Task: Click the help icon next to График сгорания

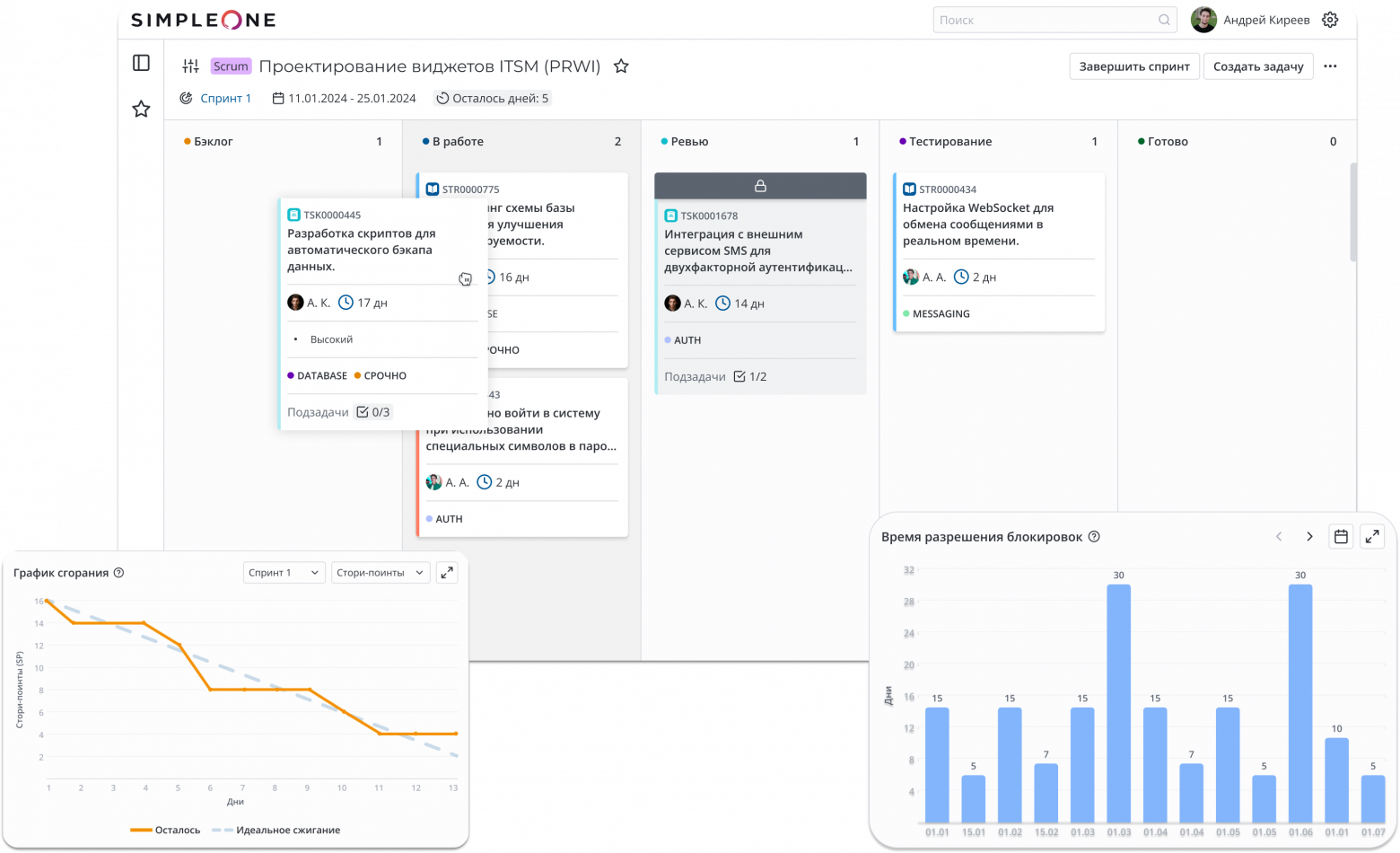Action: point(118,572)
